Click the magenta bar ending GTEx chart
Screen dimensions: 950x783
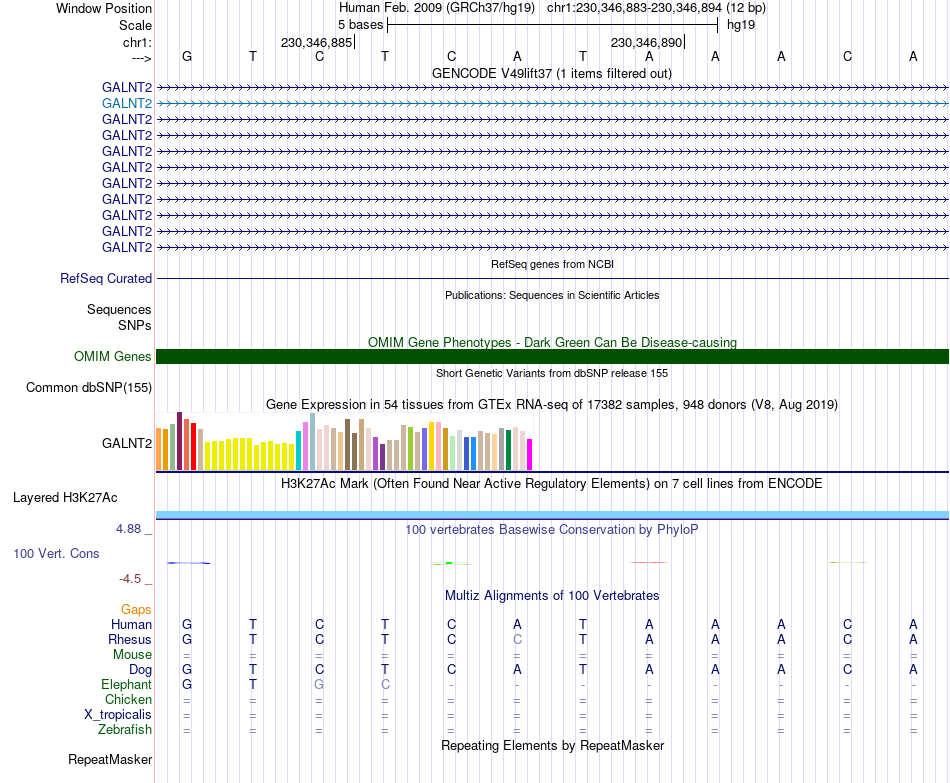pyautogui.click(x=530, y=455)
